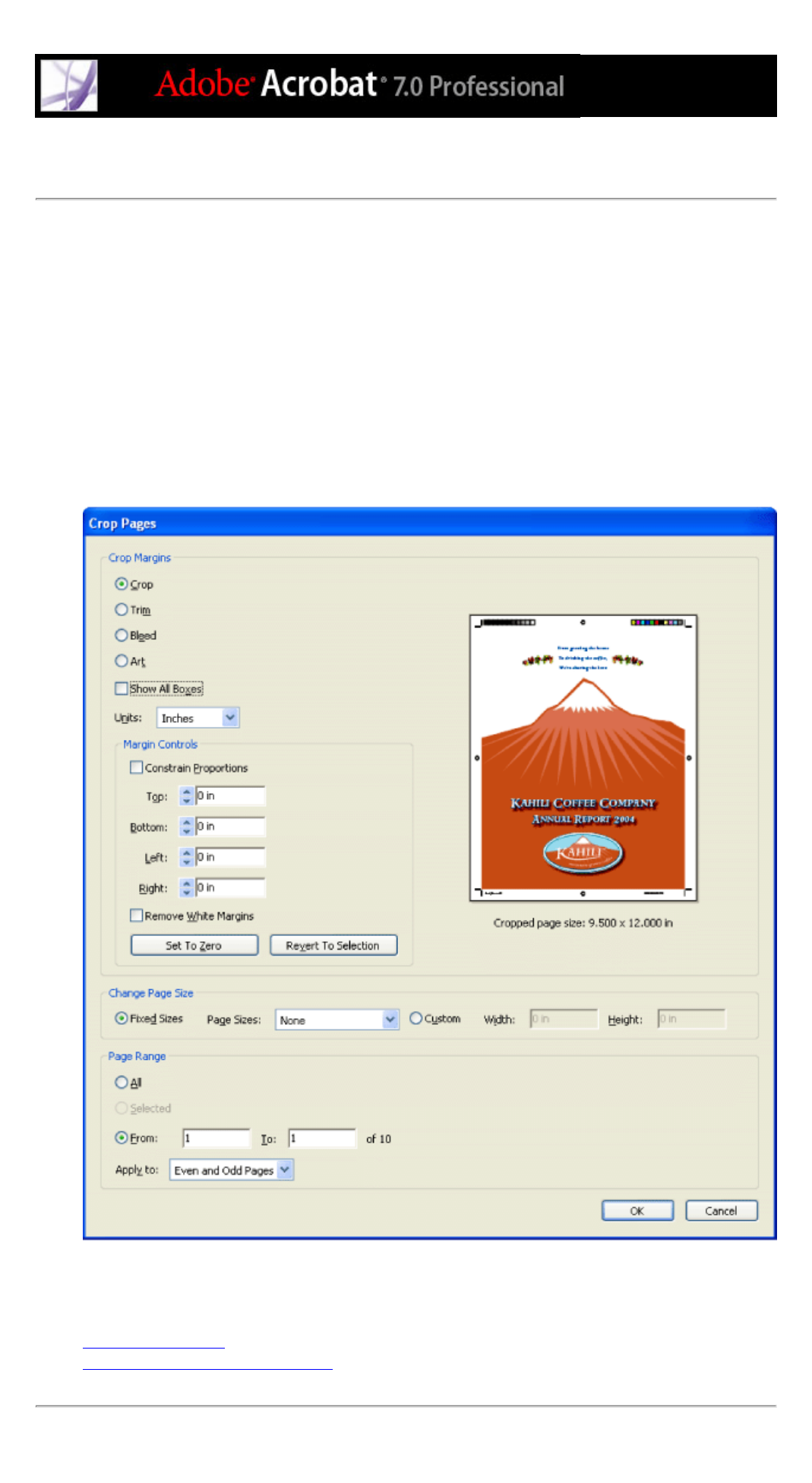The image size is (812, 1483).
Task: Confirm the crop with OK button
Action: click(x=637, y=1210)
